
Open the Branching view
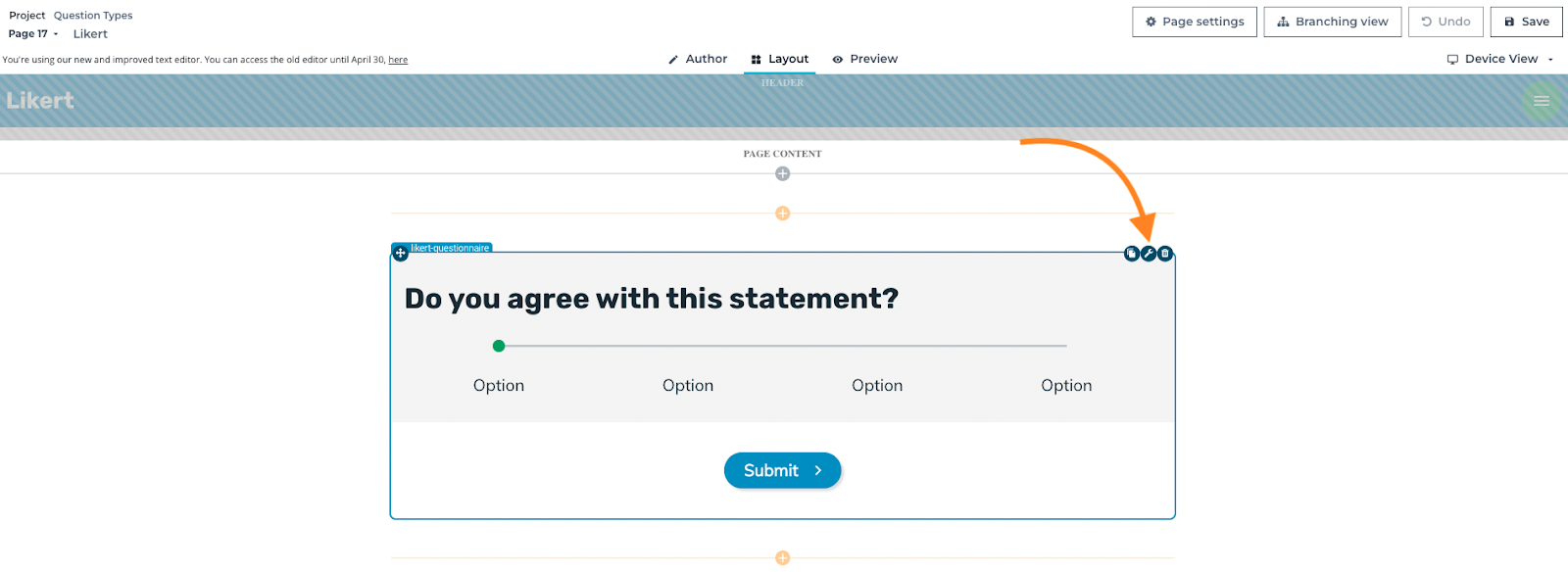1333,22
